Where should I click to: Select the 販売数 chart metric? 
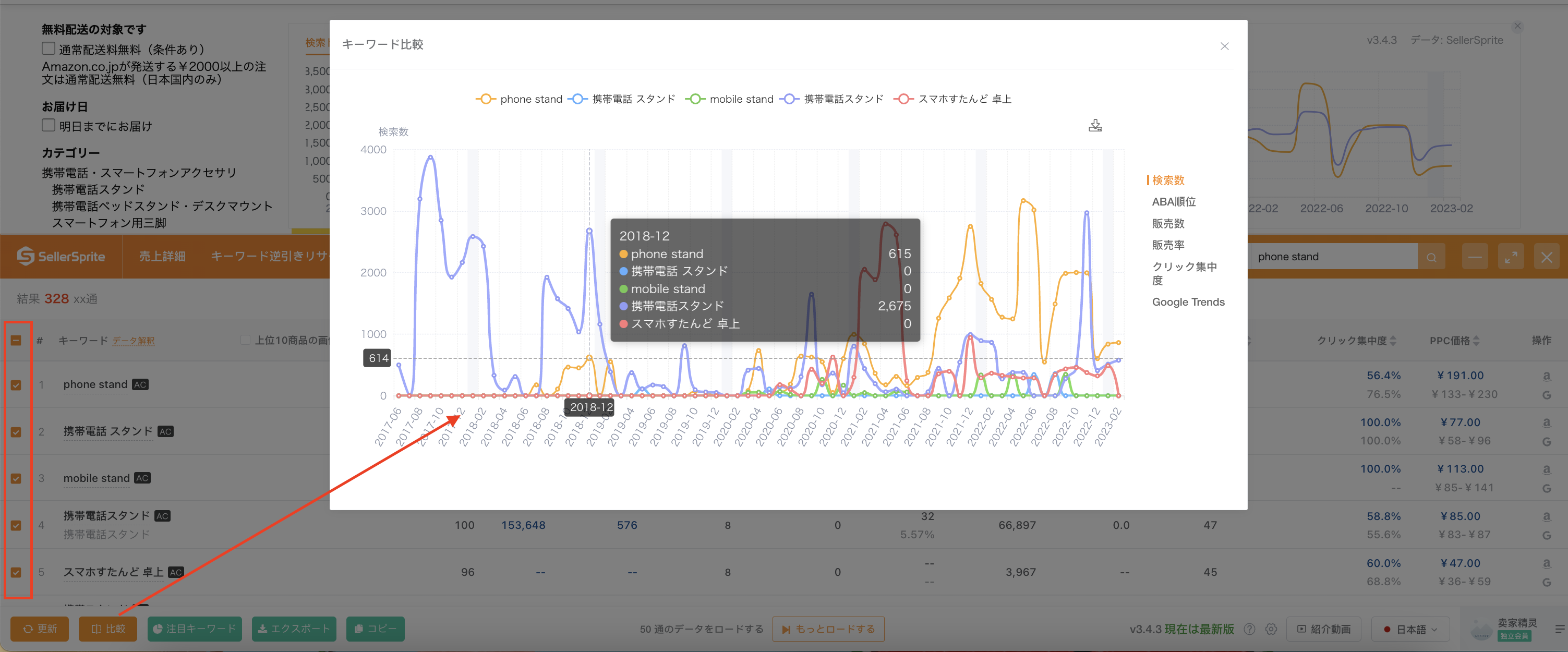click(1168, 223)
